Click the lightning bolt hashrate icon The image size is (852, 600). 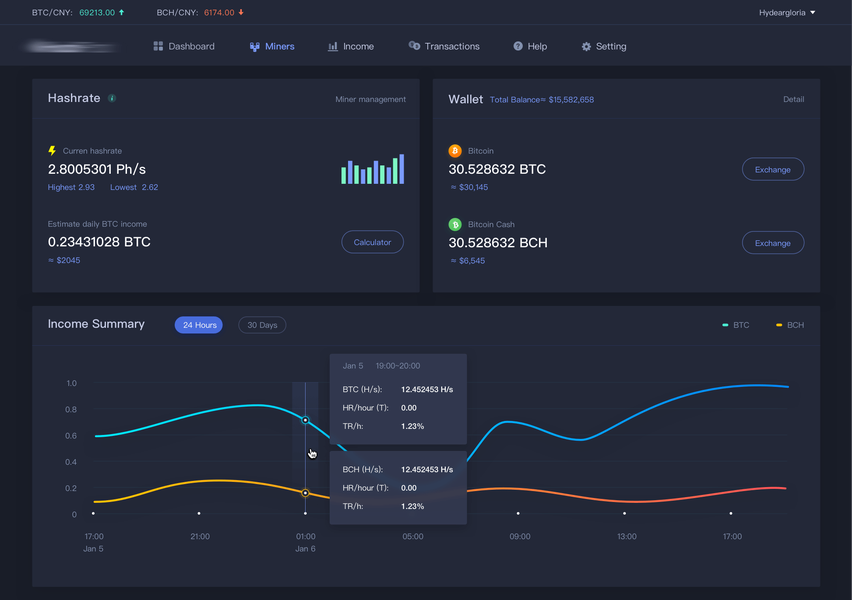[x=52, y=151]
